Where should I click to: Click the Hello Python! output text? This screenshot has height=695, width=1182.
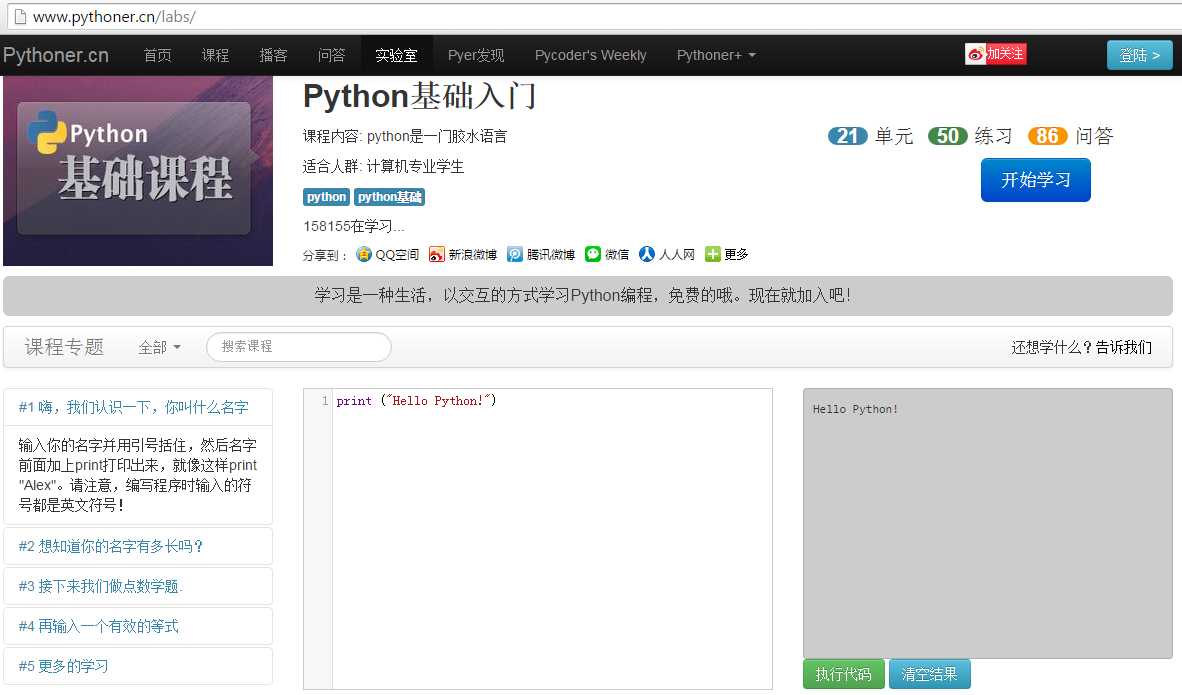855,409
